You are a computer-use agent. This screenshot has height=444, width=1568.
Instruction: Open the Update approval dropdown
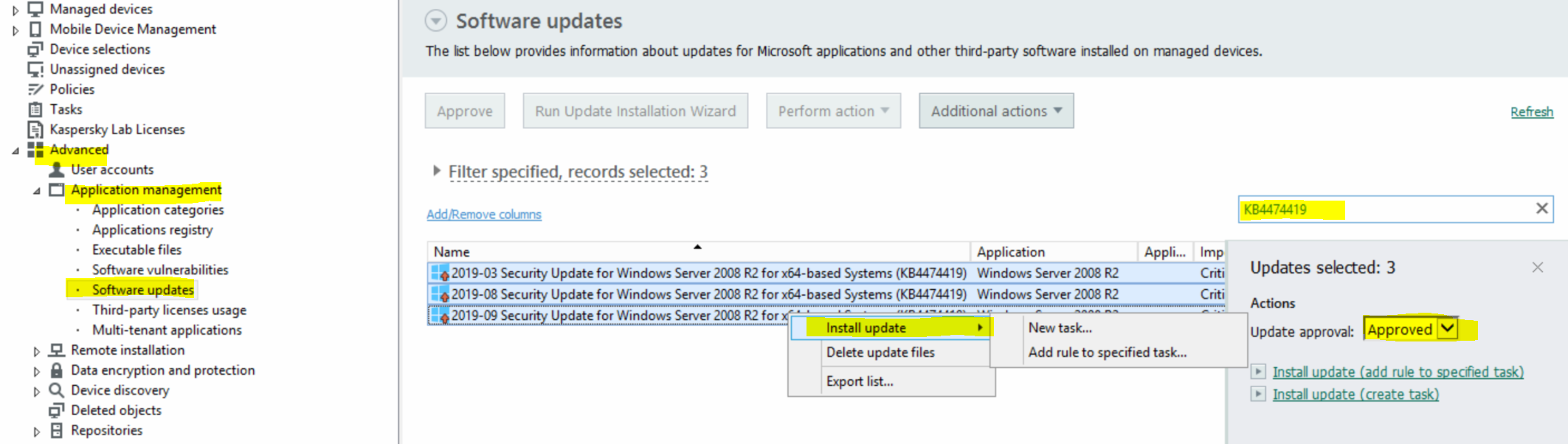(x=1448, y=329)
